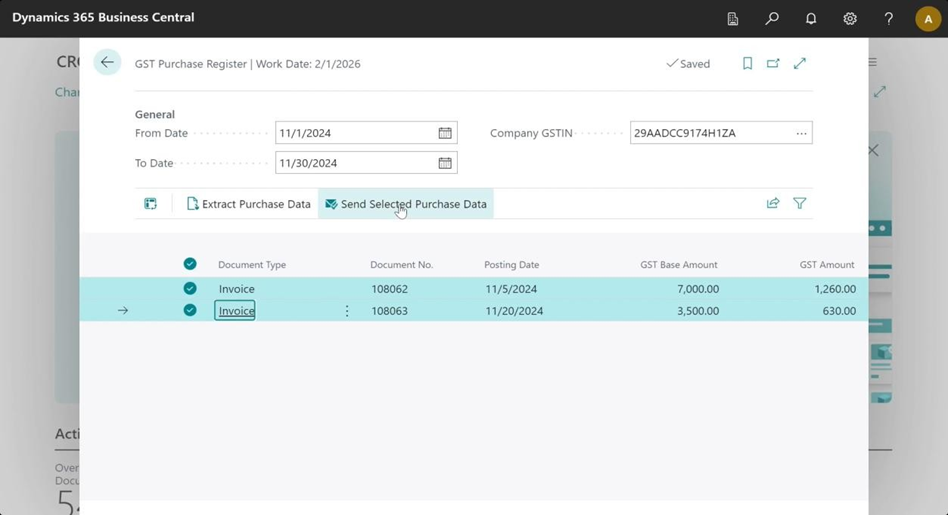948x515 pixels.
Task: Show more options for row 108063
Action: click(x=347, y=311)
